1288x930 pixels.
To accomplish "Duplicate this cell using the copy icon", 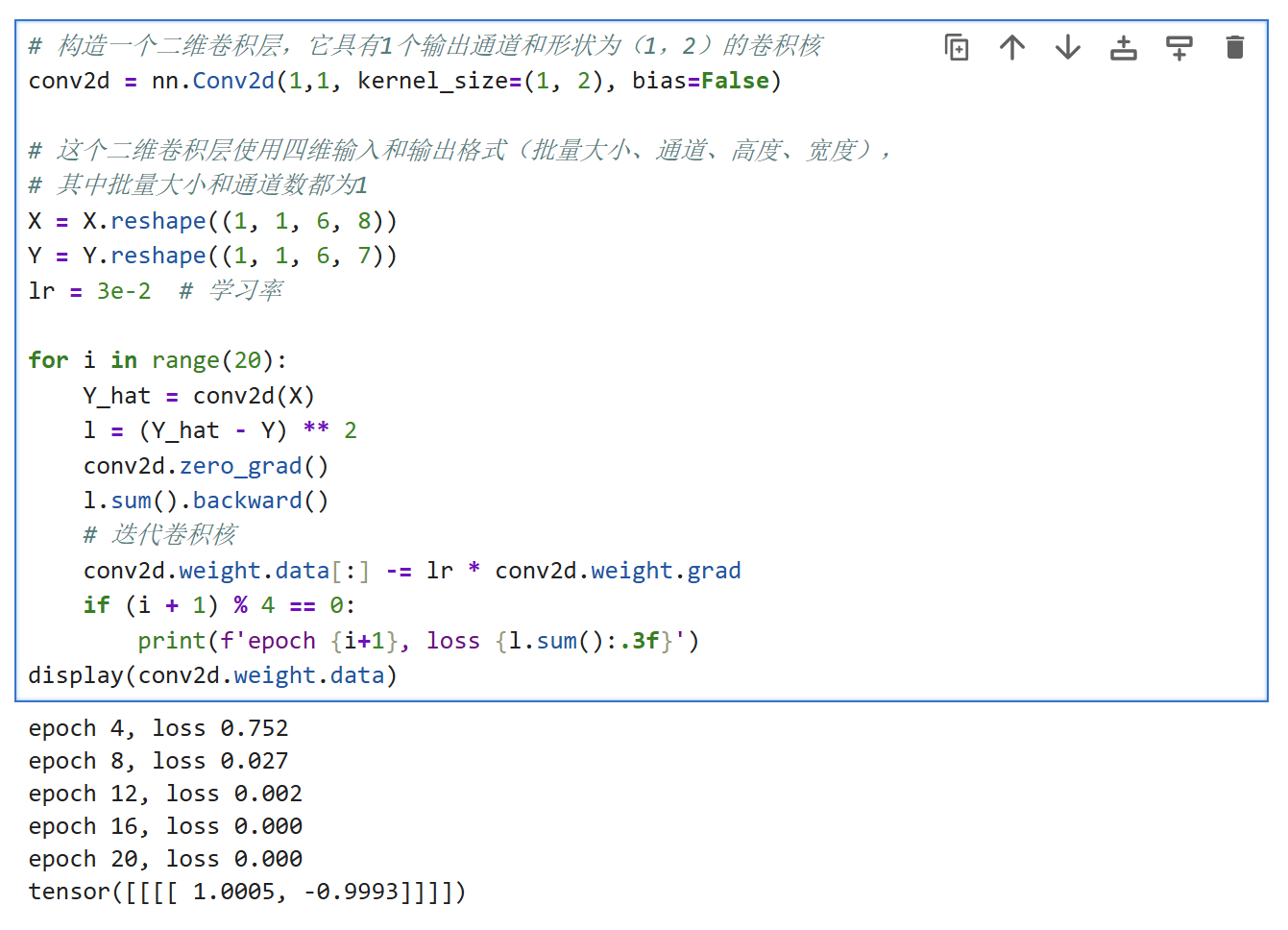I will pos(956,47).
